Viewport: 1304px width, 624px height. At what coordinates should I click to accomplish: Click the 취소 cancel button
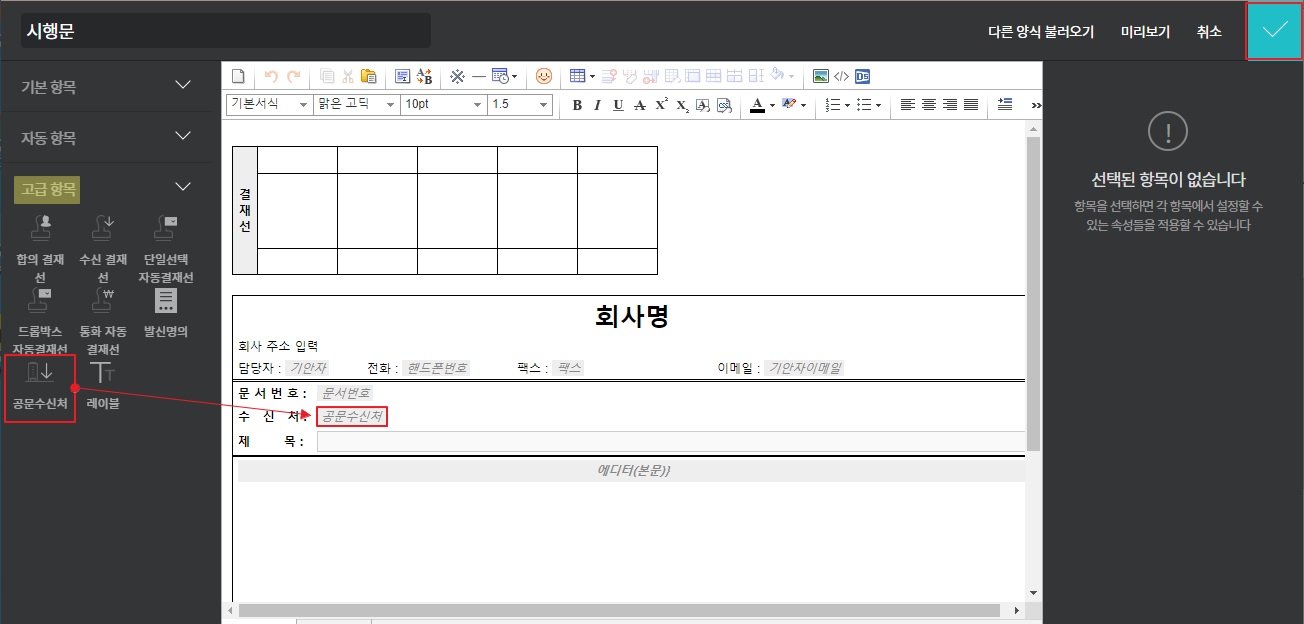(x=1209, y=32)
